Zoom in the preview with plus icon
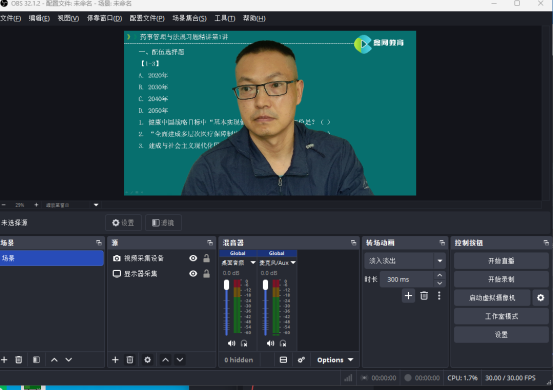 click(36, 205)
